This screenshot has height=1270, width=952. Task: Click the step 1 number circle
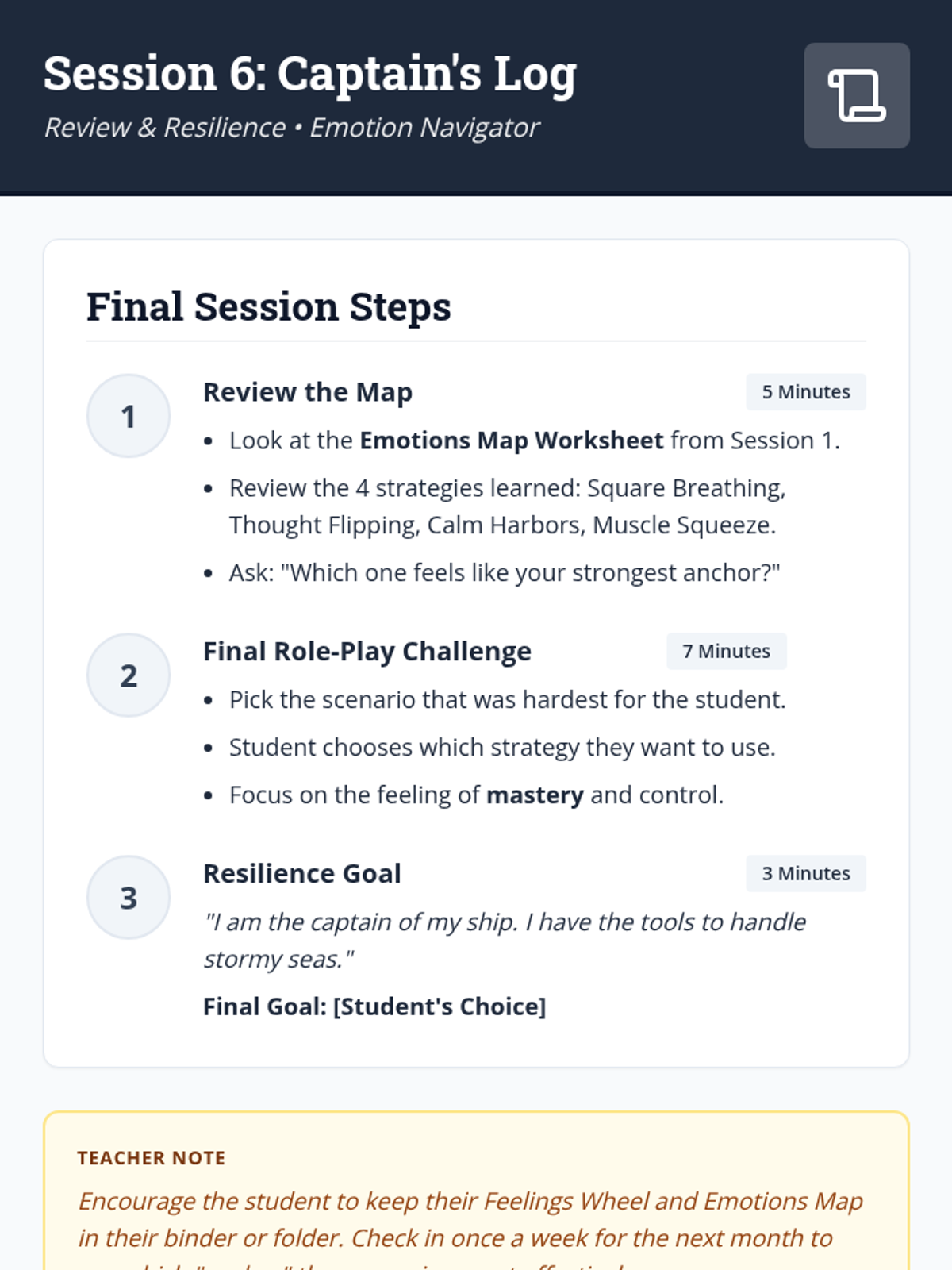(x=129, y=416)
